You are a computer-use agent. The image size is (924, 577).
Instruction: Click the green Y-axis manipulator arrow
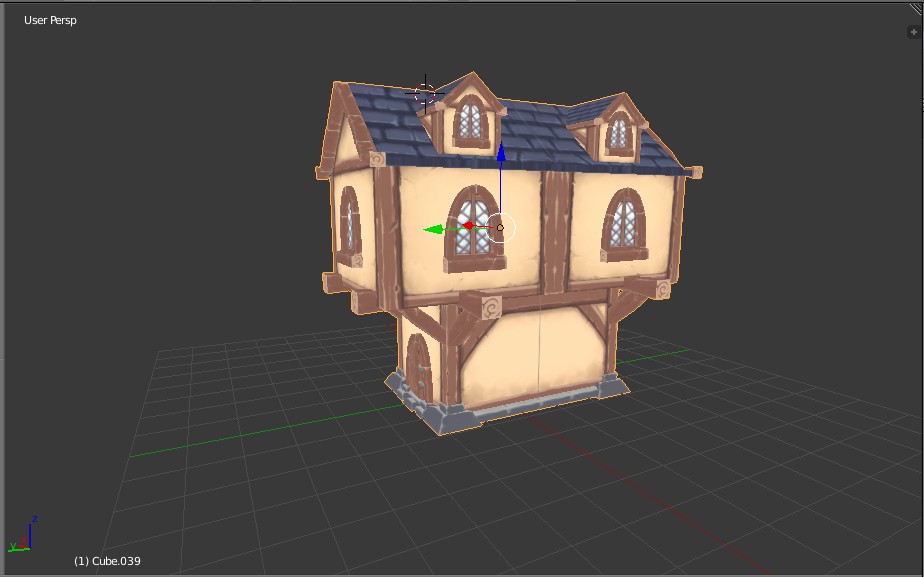(x=432, y=229)
